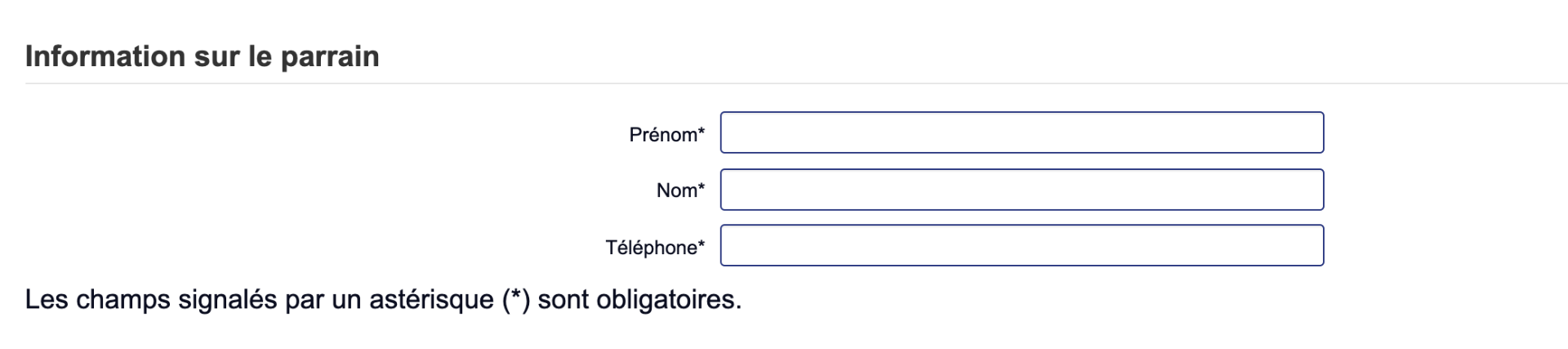Click the word 'astérisque' in the note

click(431, 300)
